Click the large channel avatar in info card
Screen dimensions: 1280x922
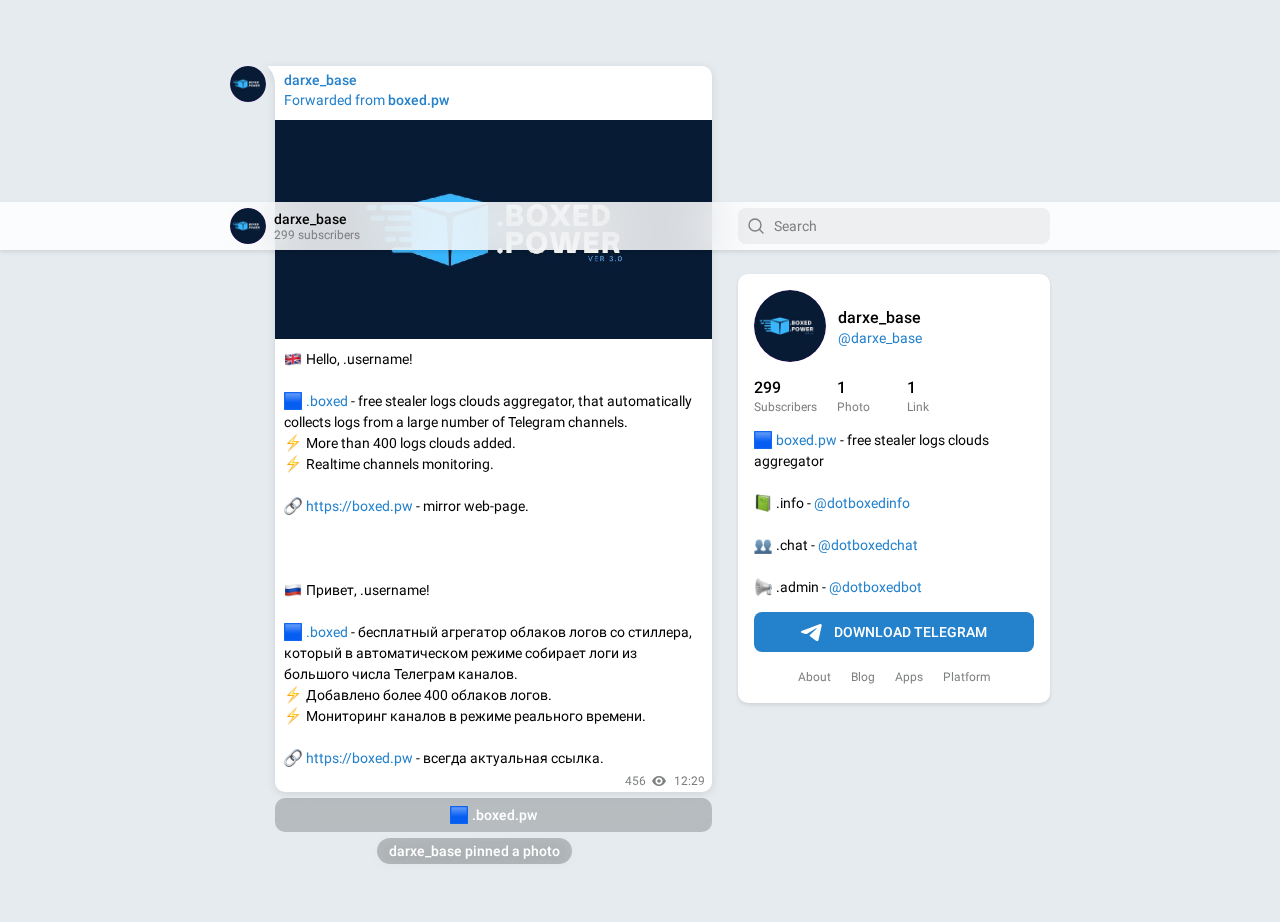[x=790, y=326]
